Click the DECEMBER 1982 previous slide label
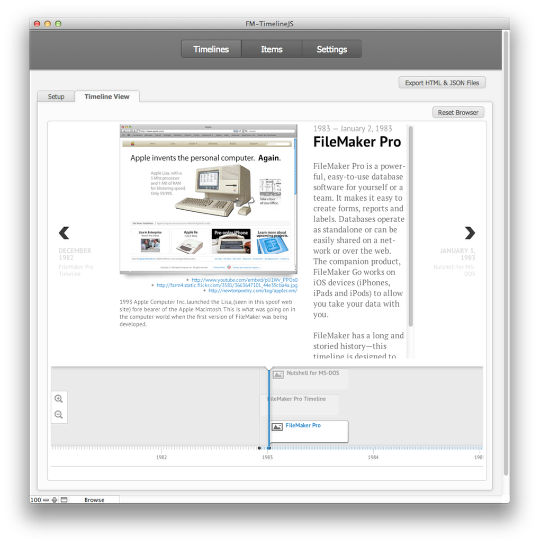Image resolution: width=540 pixels, height=545 pixels. 75,254
